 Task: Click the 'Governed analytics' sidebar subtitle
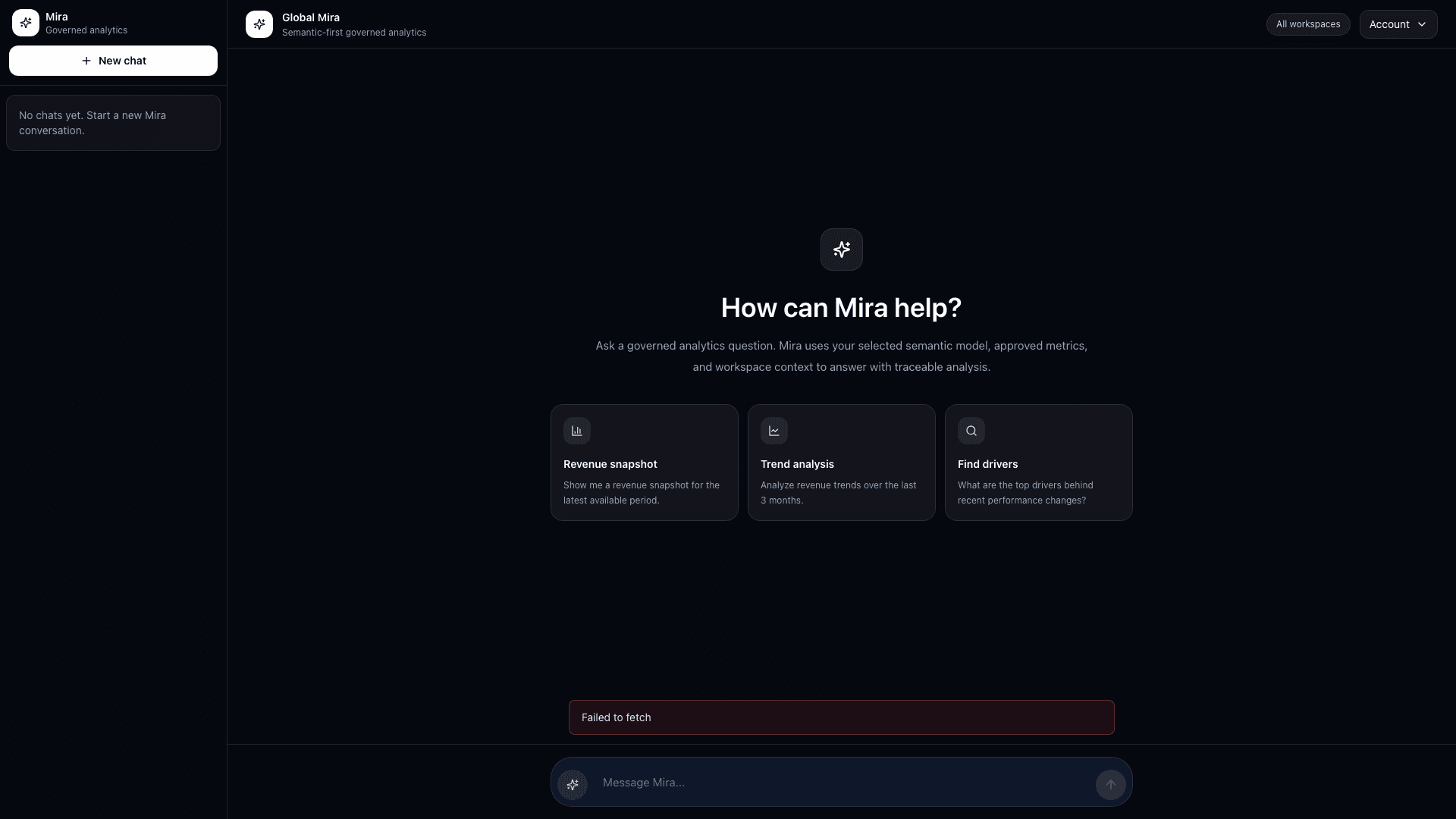coord(86,30)
